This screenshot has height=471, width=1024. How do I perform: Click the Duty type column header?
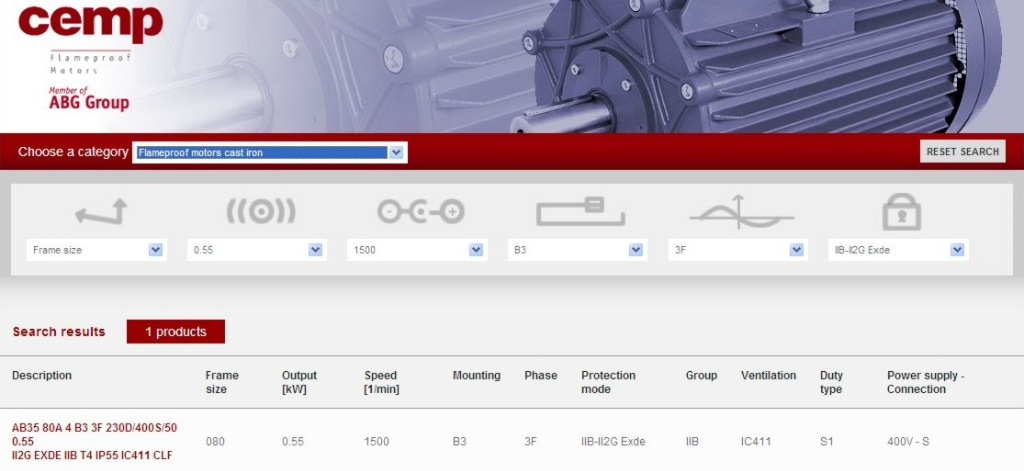coord(831,382)
